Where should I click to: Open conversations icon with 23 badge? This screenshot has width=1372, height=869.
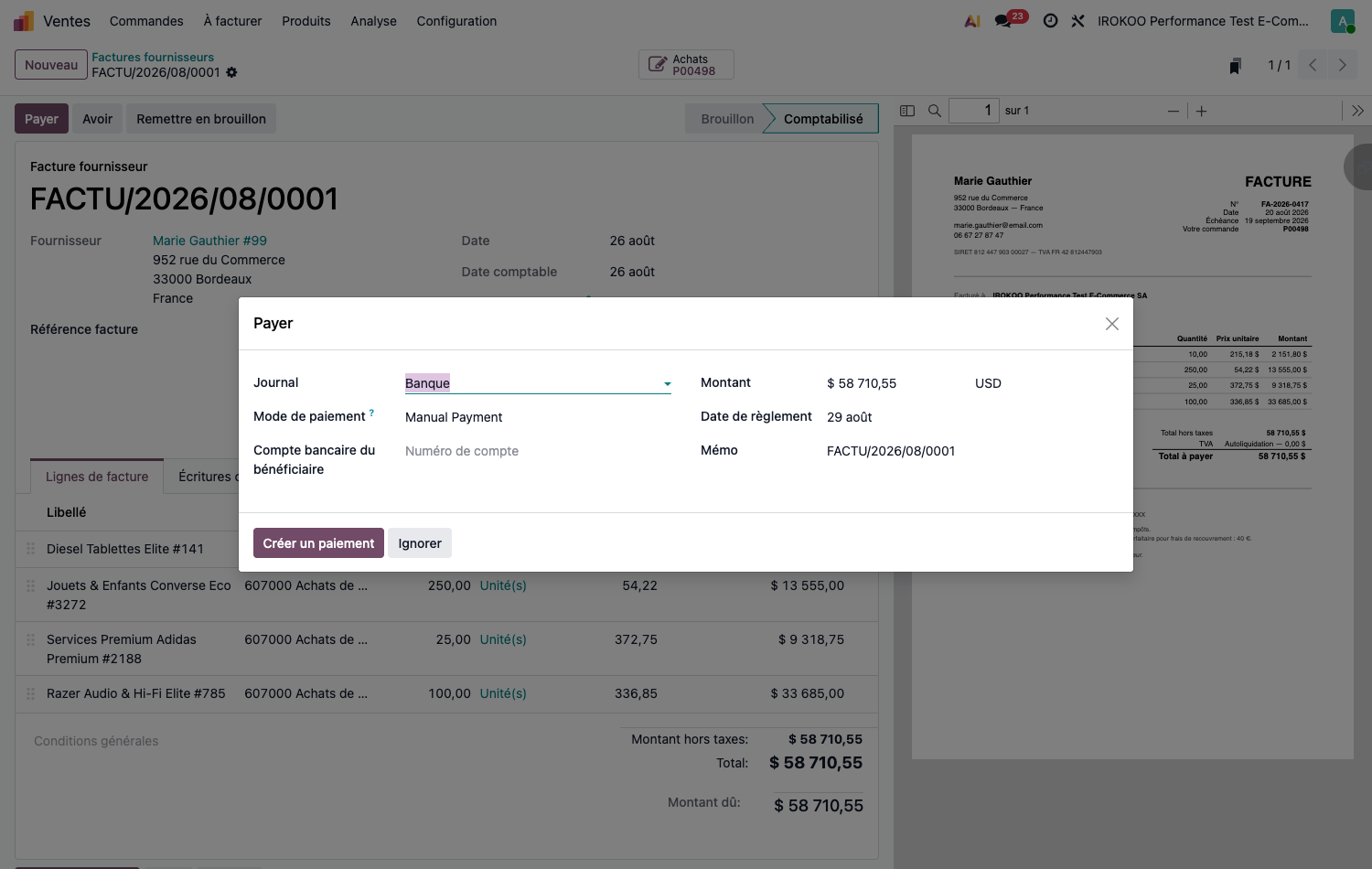click(x=1011, y=19)
